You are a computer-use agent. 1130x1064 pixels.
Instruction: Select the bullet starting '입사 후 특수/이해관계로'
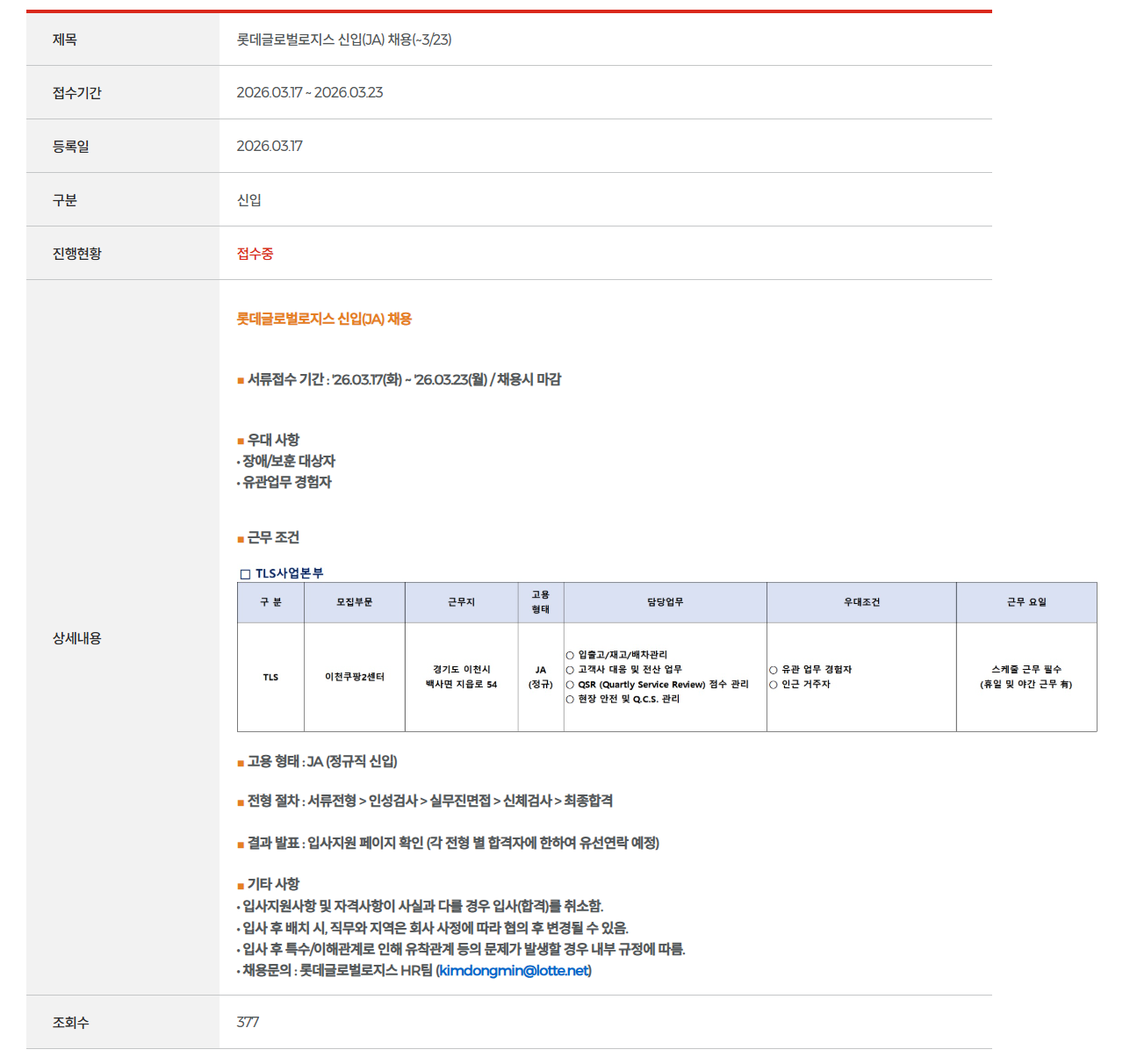[x=462, y=949]
